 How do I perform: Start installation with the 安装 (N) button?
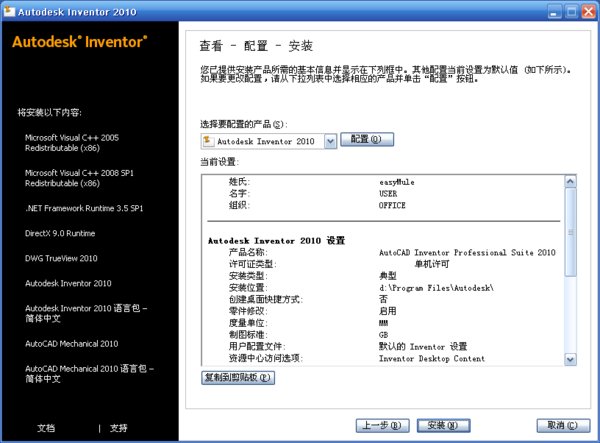pyautogui.click(x=443, y=425)
